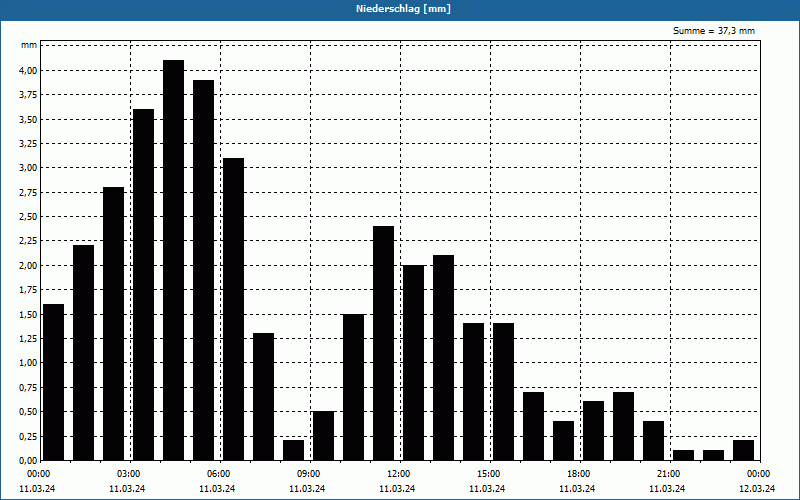Click the '11.03.24' date under 12:00
The height and width of the screenshot is (500, 800).
tap(397, 489)
